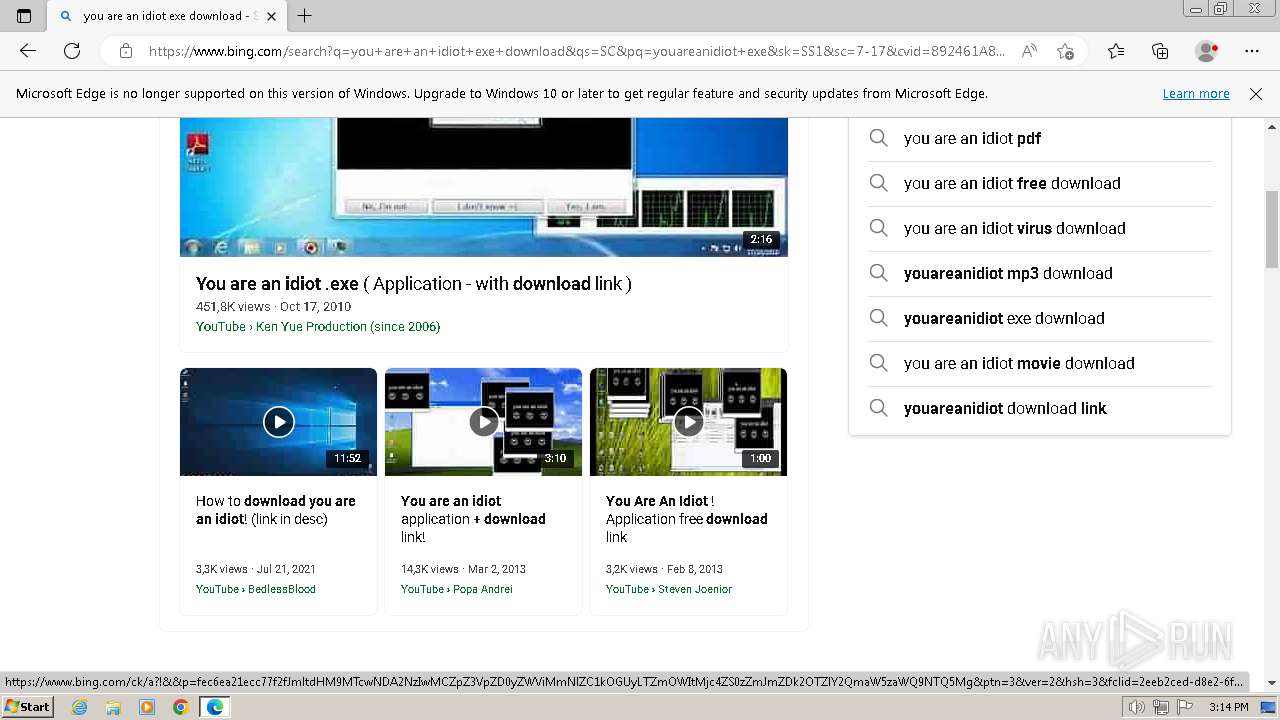
Task: Click the scrollbar up arrow
Action: click(1272, 126)
